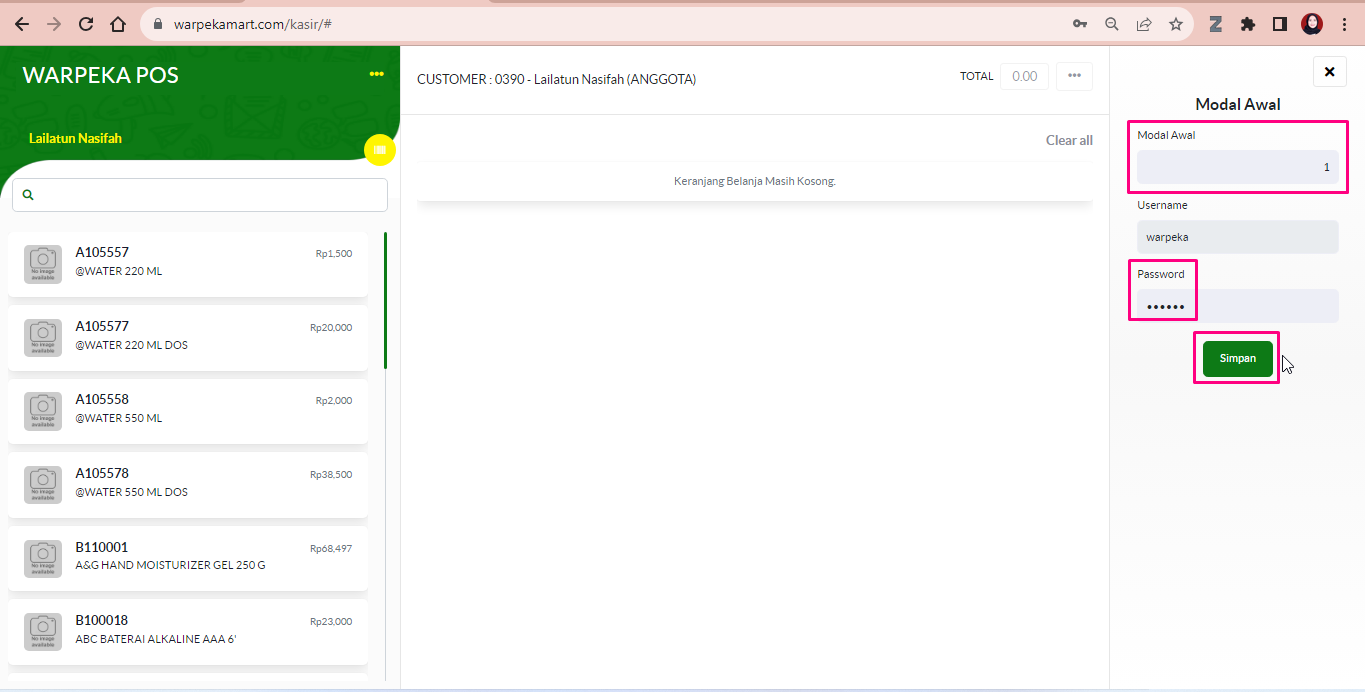Image resolution: width=1365 pixels, height=692 pixels.
Task: Click the Rp68,497 price text
Action: (331, 548)
